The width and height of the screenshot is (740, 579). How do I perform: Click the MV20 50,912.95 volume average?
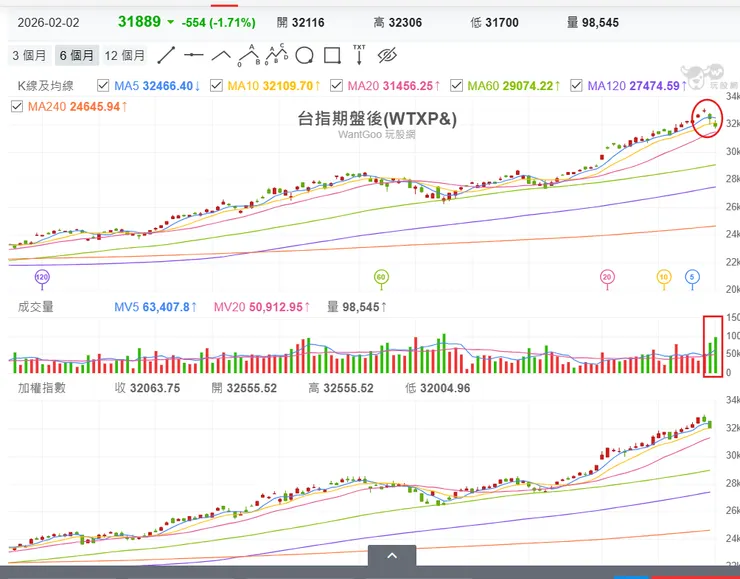point(262,307)
